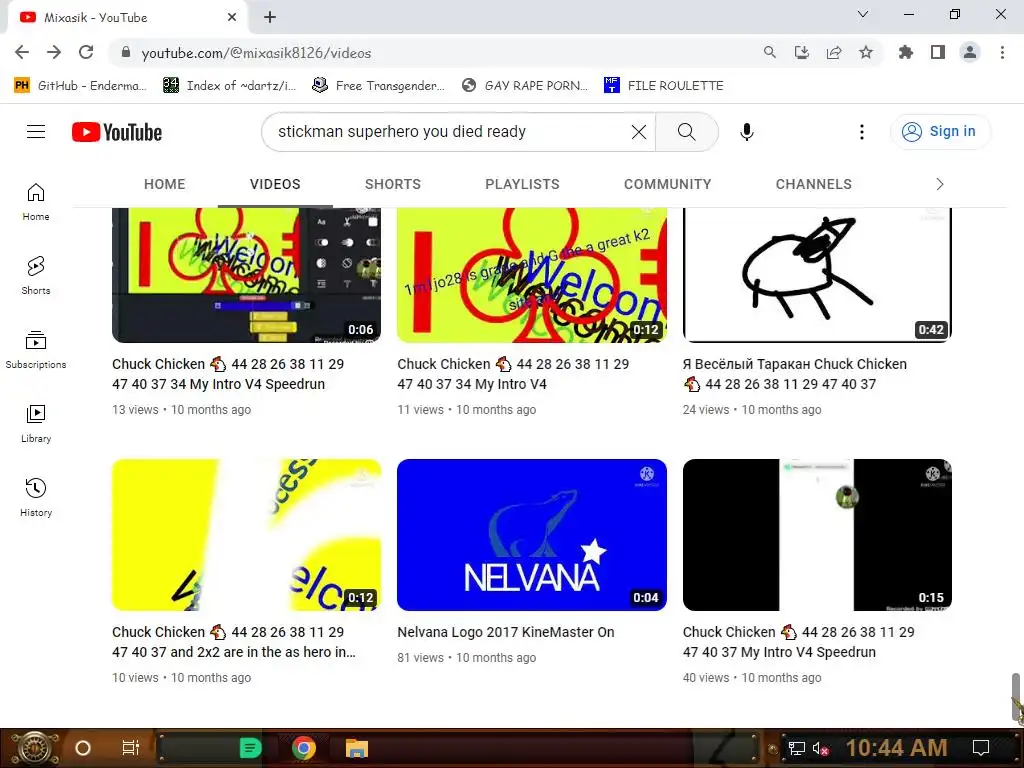Open the FILE ROULETTE bookmark
Viewport: 1024px width, 768px height.
664,85
